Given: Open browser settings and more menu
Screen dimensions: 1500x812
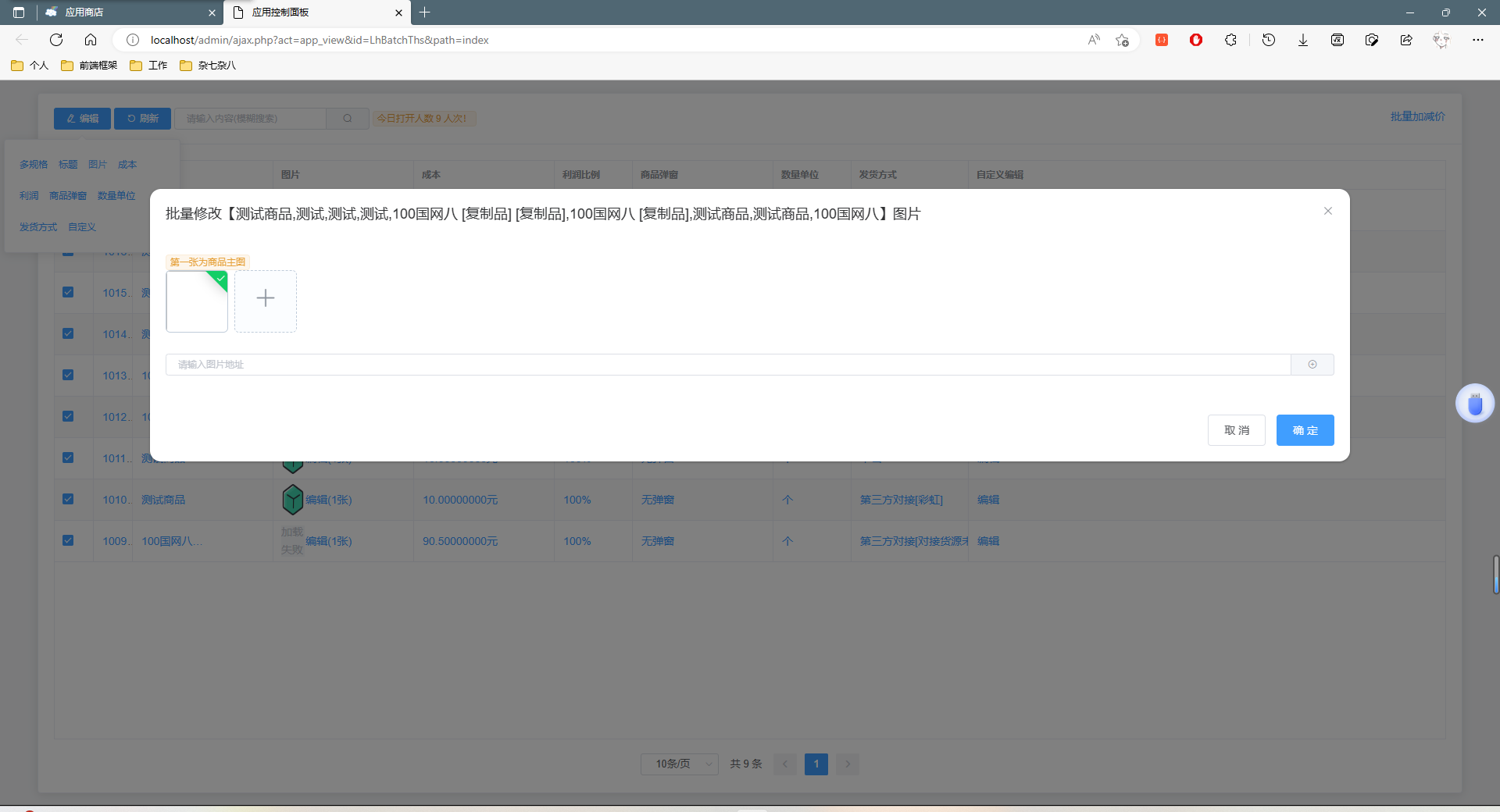Looking at the screenshot, I should (x=1478, y=40).
